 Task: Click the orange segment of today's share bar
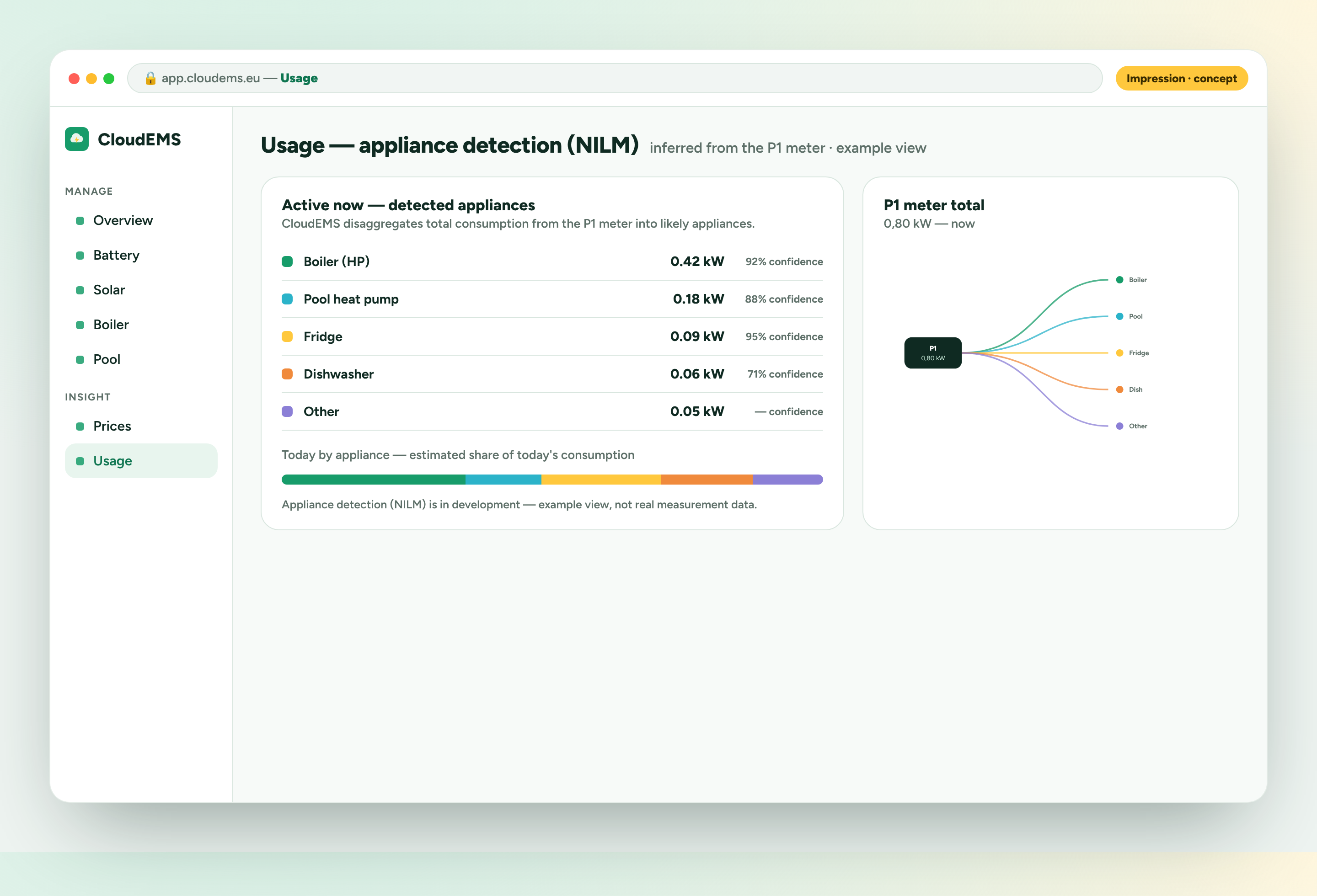pos(707,480)
